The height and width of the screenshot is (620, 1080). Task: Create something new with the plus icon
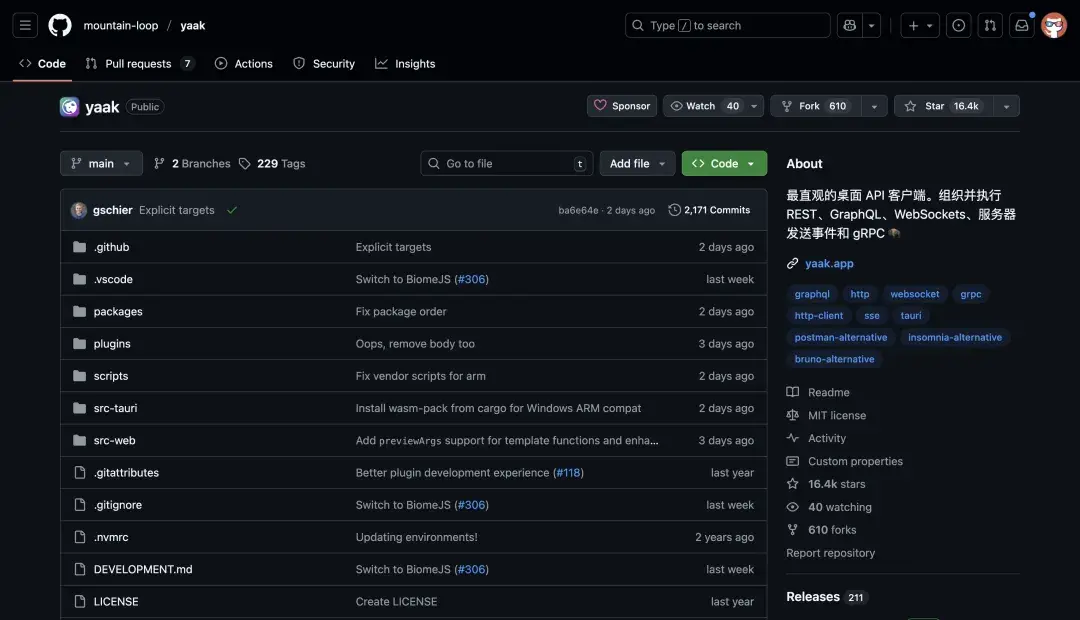click(913, 24)
